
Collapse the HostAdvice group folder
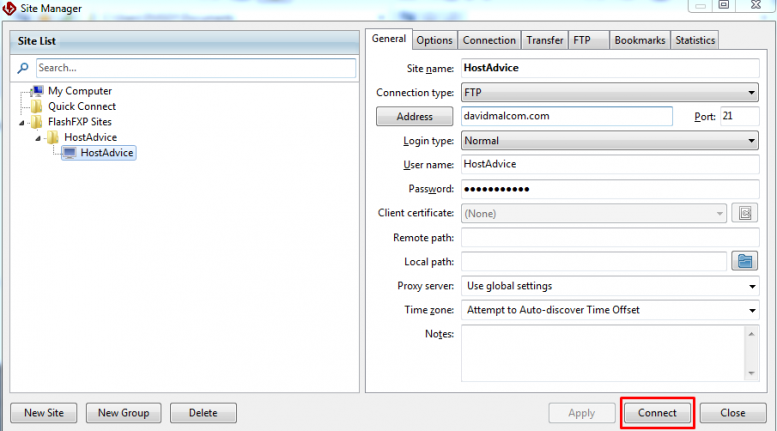click(38, 138)
